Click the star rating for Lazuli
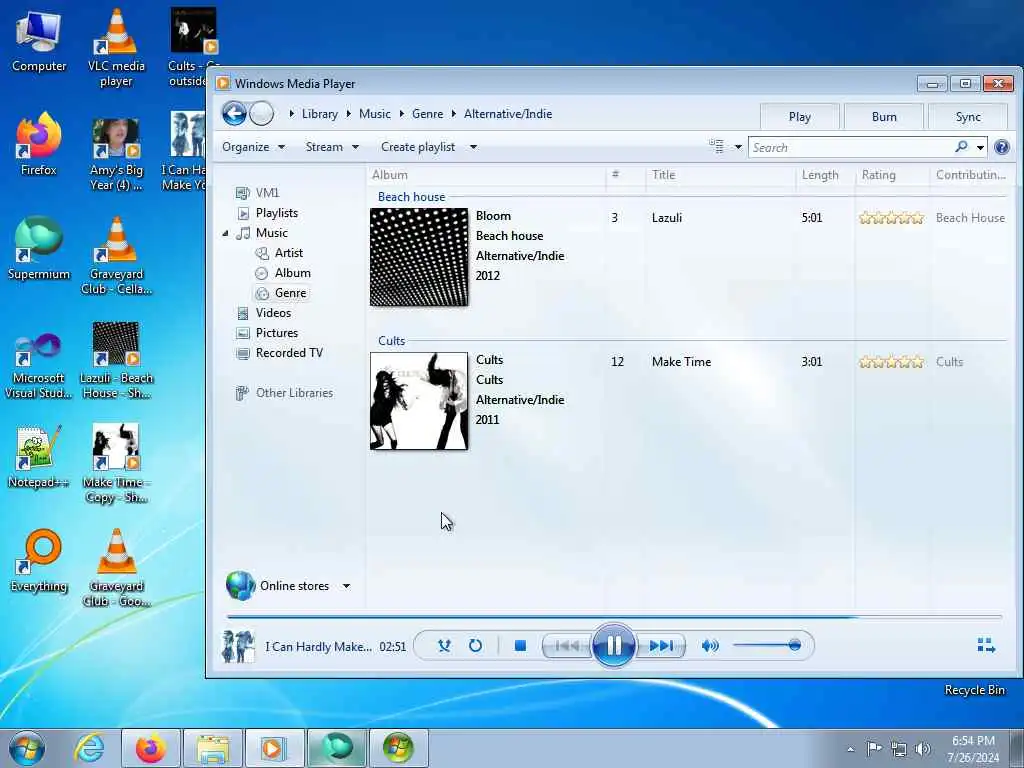Viewport: 1024px width, 768px height. point(891,218)
